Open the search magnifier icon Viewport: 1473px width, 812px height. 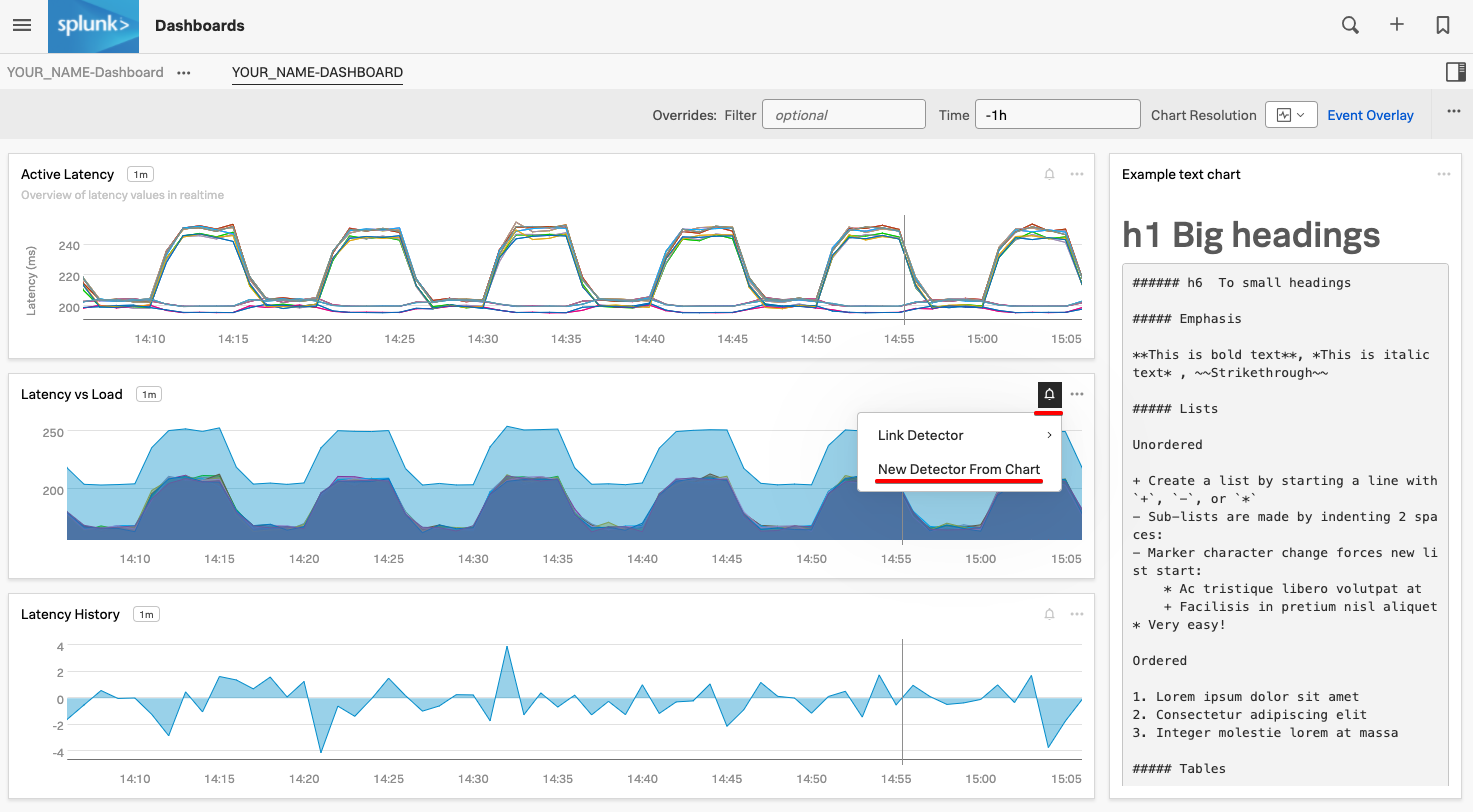tap(1350, 26)
